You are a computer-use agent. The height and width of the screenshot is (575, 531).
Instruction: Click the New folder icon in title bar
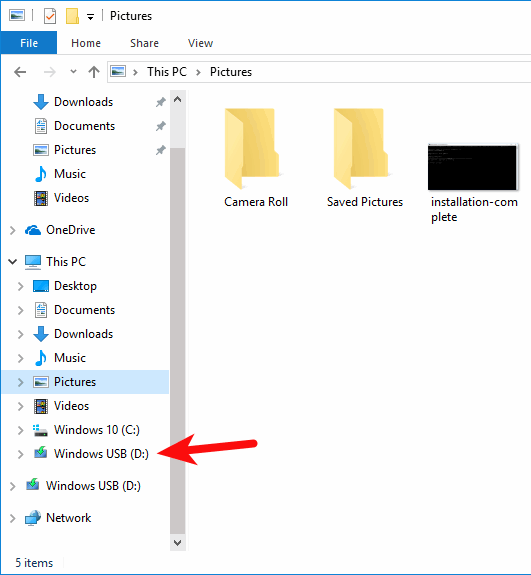pyautogui.click(x=72, y=16)
